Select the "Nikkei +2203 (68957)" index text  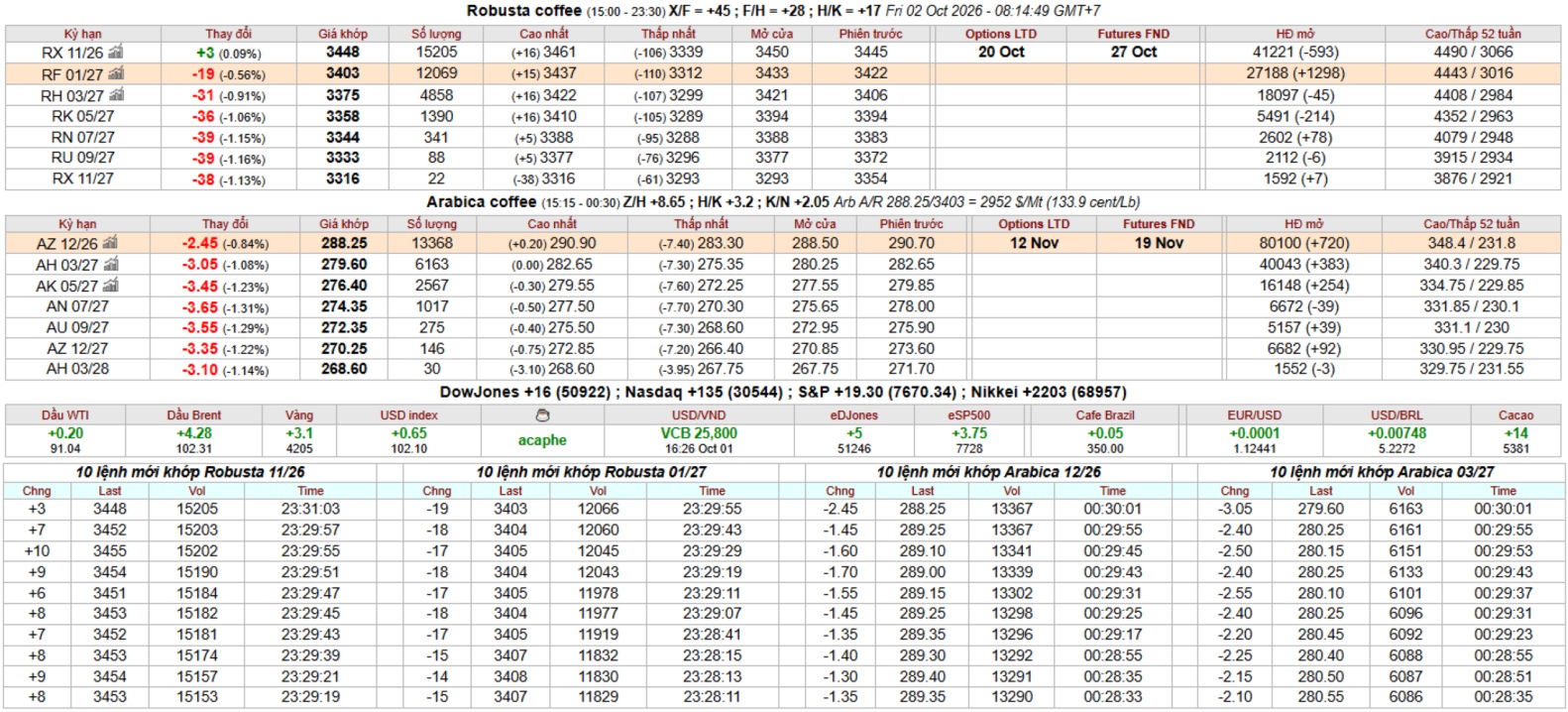[1049, 392]
